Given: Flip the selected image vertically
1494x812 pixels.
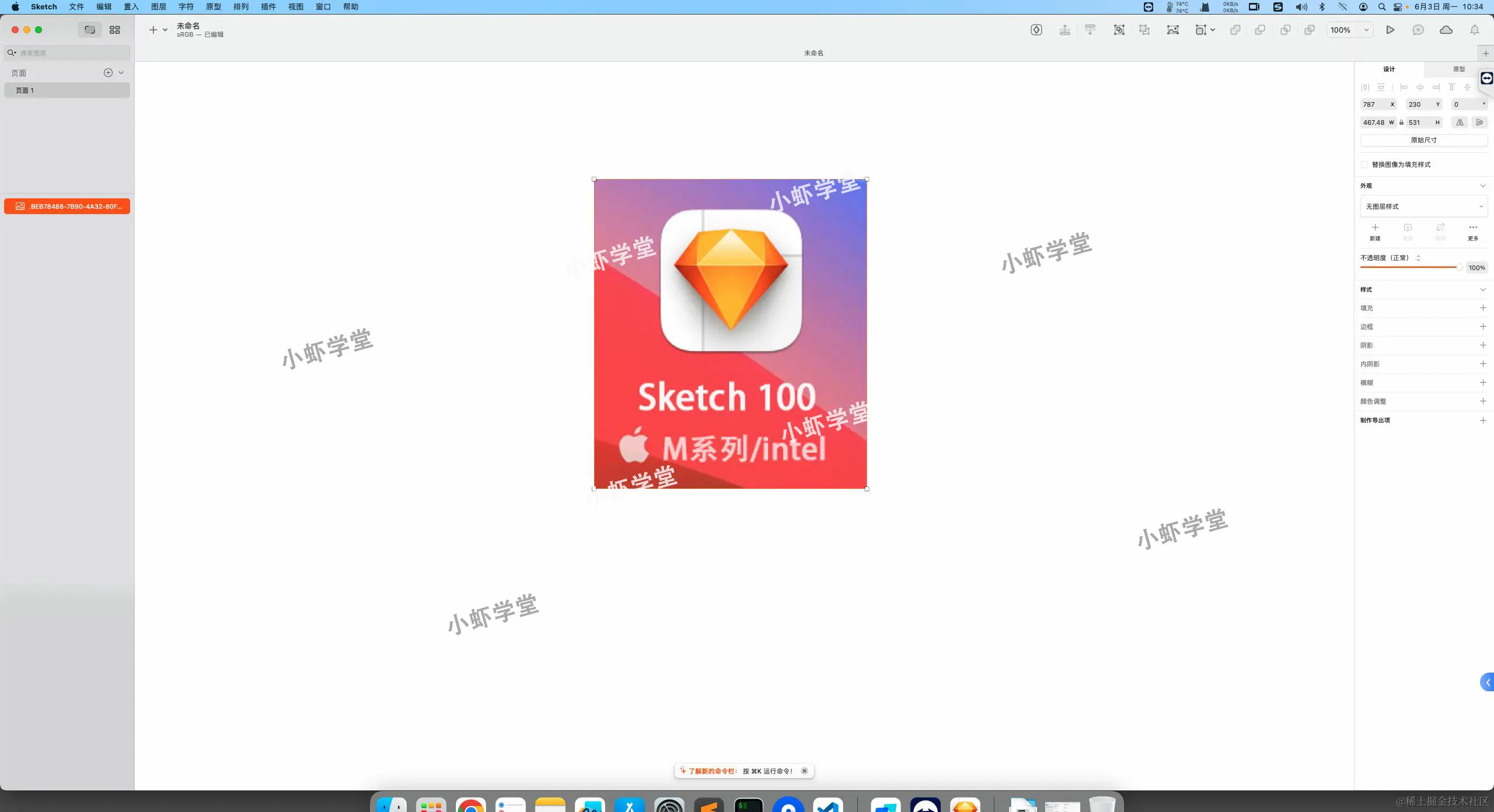Looking at the screenshot, I should [x=1479, y=123].
